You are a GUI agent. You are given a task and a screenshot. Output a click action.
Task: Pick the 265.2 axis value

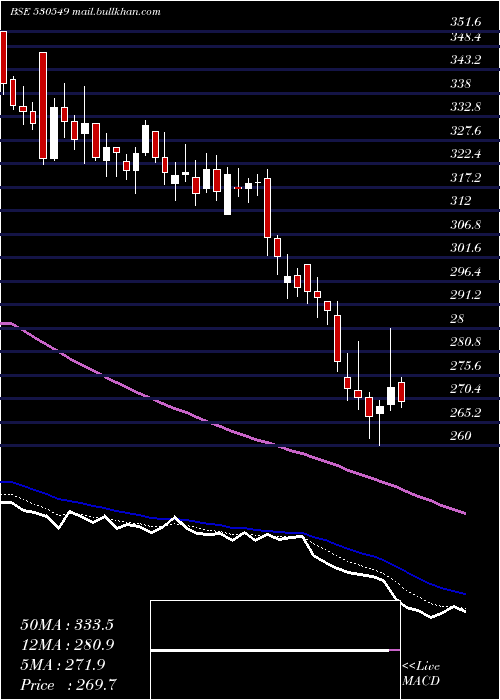tap(465, 412)
